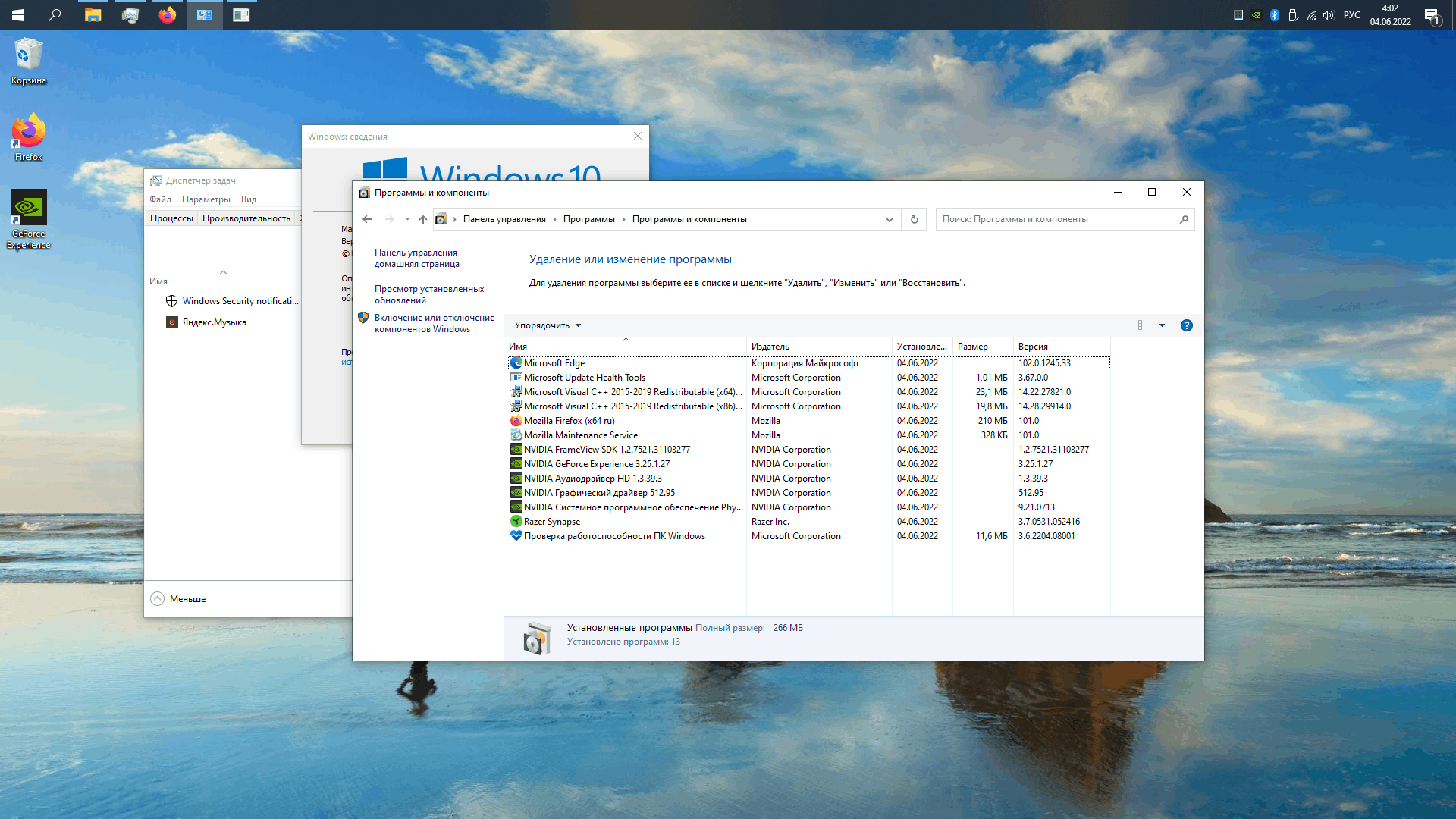Select the Firefox desktop shortcut
The width and height of the screenshot is (1456, 819).
(29, 138)
